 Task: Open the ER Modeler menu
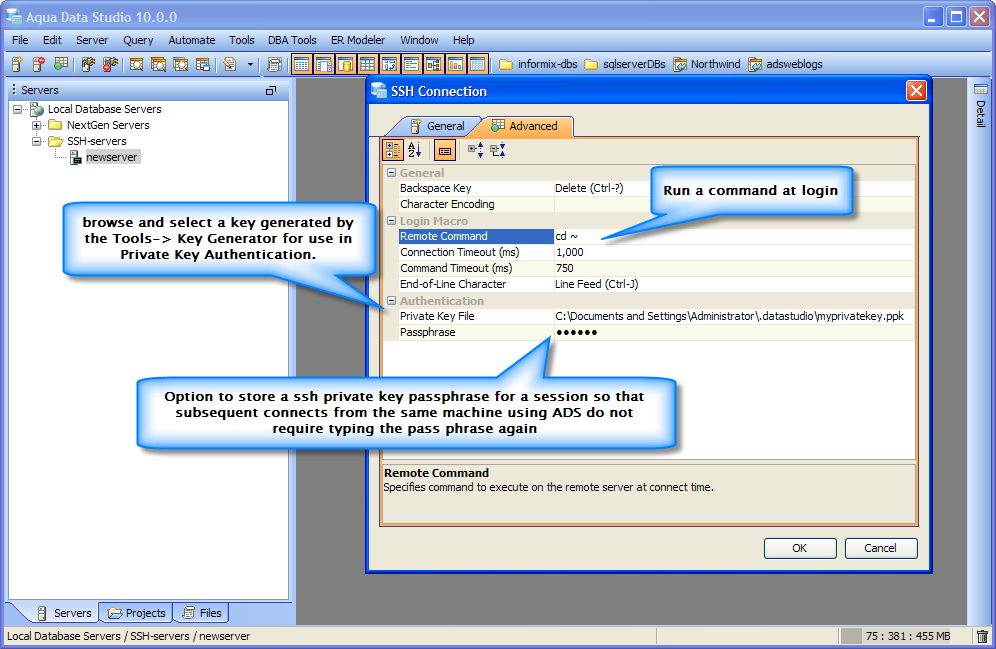click(358, 40)
